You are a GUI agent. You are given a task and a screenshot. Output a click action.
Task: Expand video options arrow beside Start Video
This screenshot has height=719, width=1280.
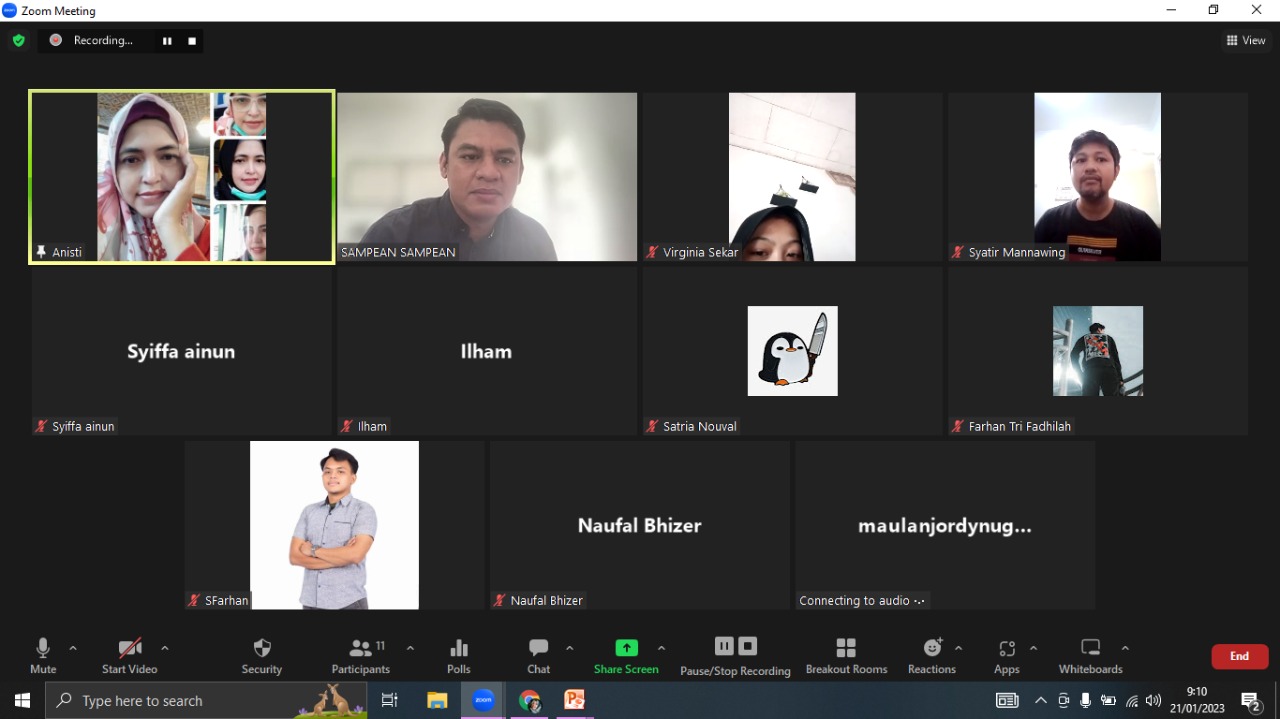click(165, 648)
